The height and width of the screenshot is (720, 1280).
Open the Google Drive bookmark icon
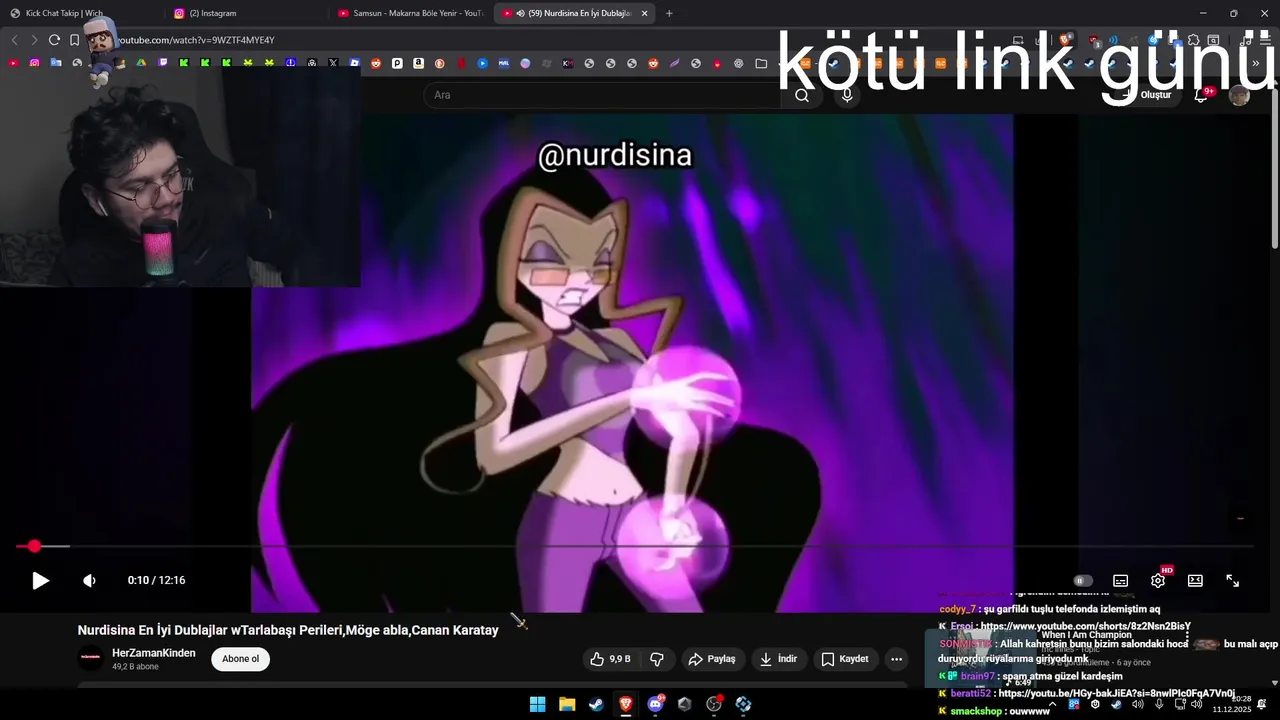pos(142,63)
